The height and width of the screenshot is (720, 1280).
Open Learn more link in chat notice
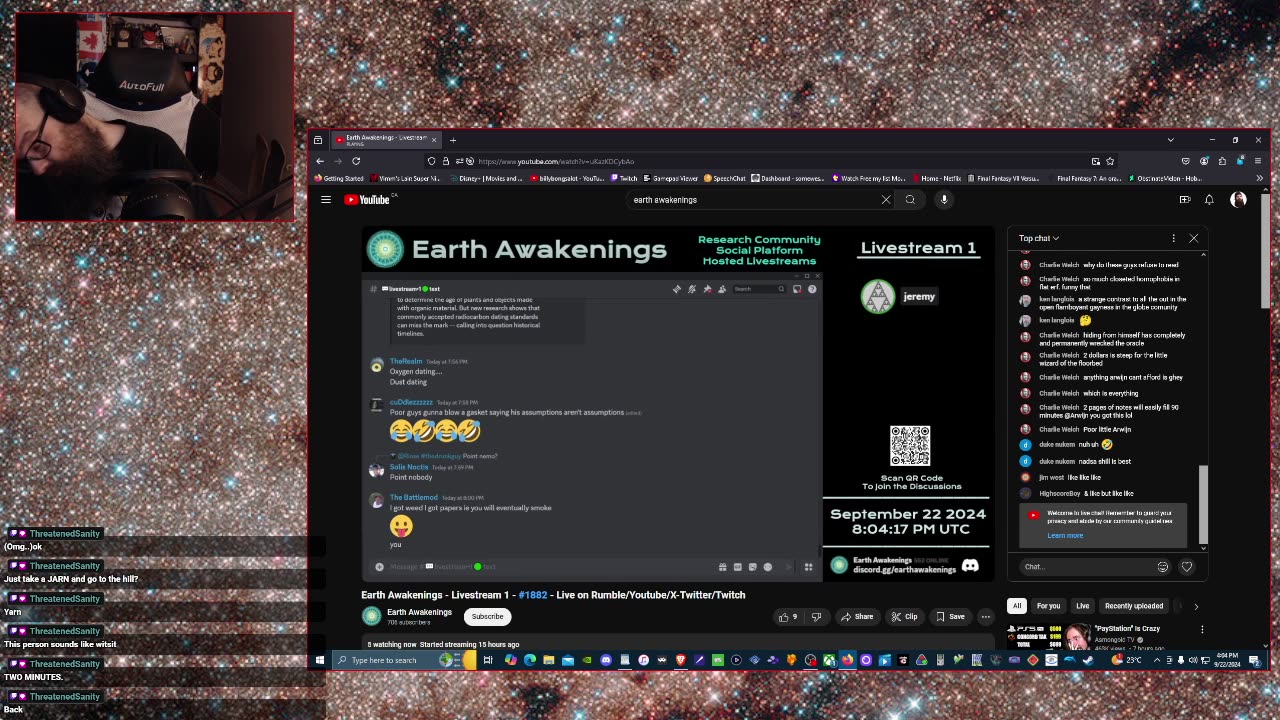[1065, 536]
